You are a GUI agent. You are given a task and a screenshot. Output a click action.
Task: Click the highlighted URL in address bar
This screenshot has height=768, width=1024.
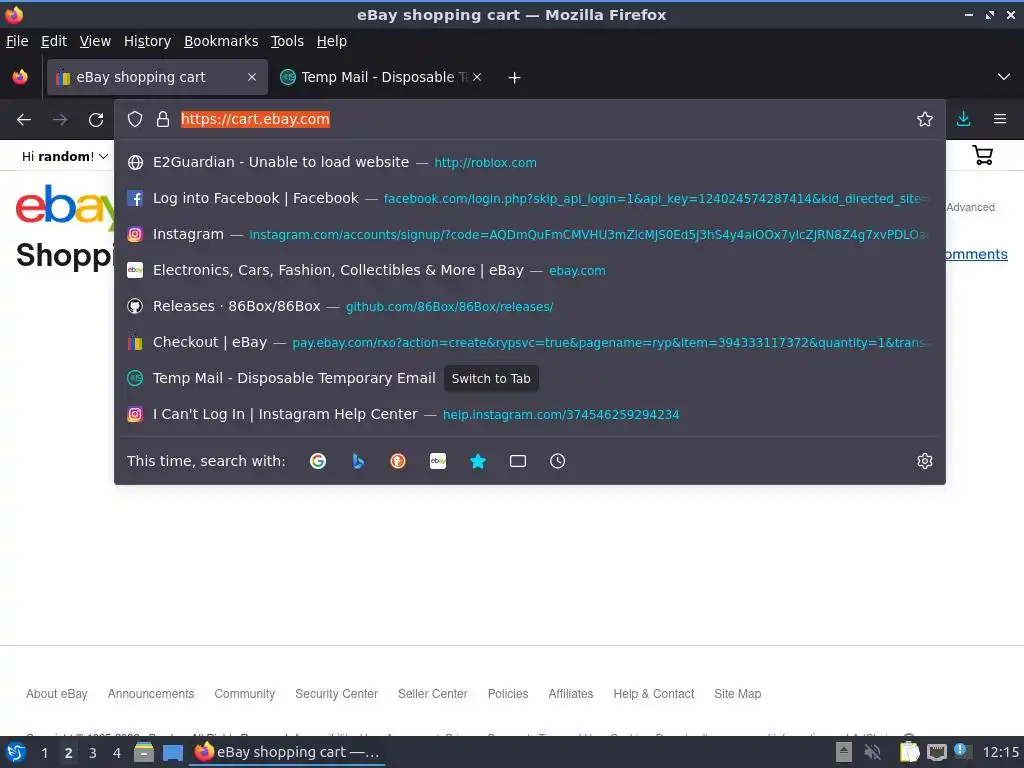pos(255,119)
